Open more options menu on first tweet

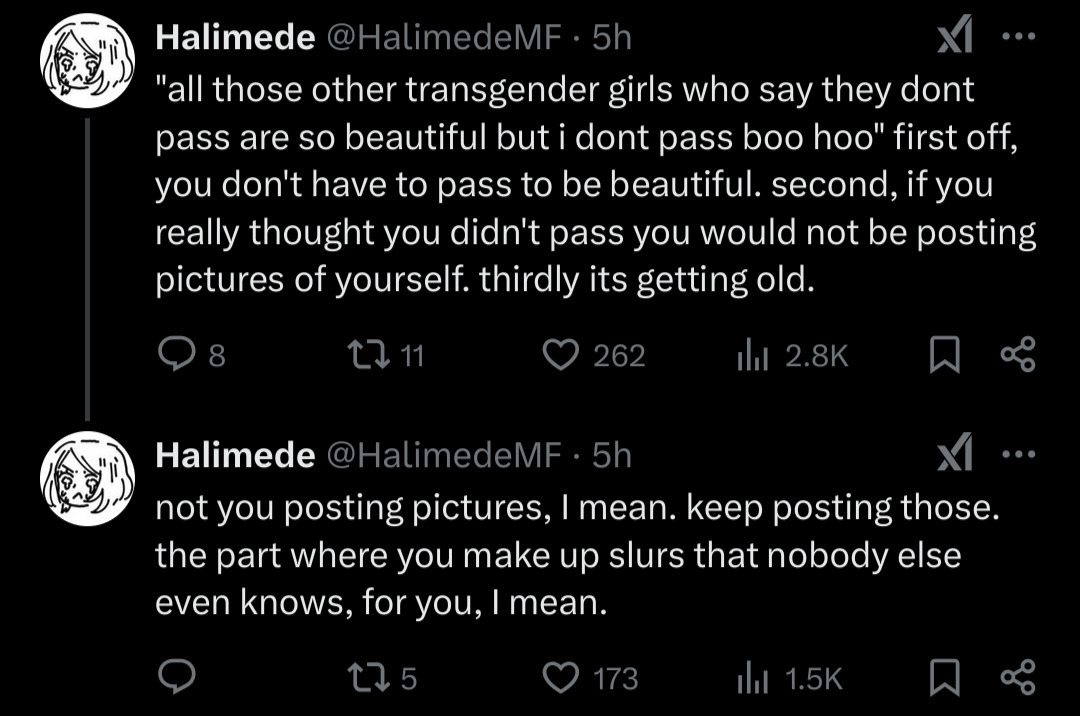pyautogui.click(x=1018, y=38)
